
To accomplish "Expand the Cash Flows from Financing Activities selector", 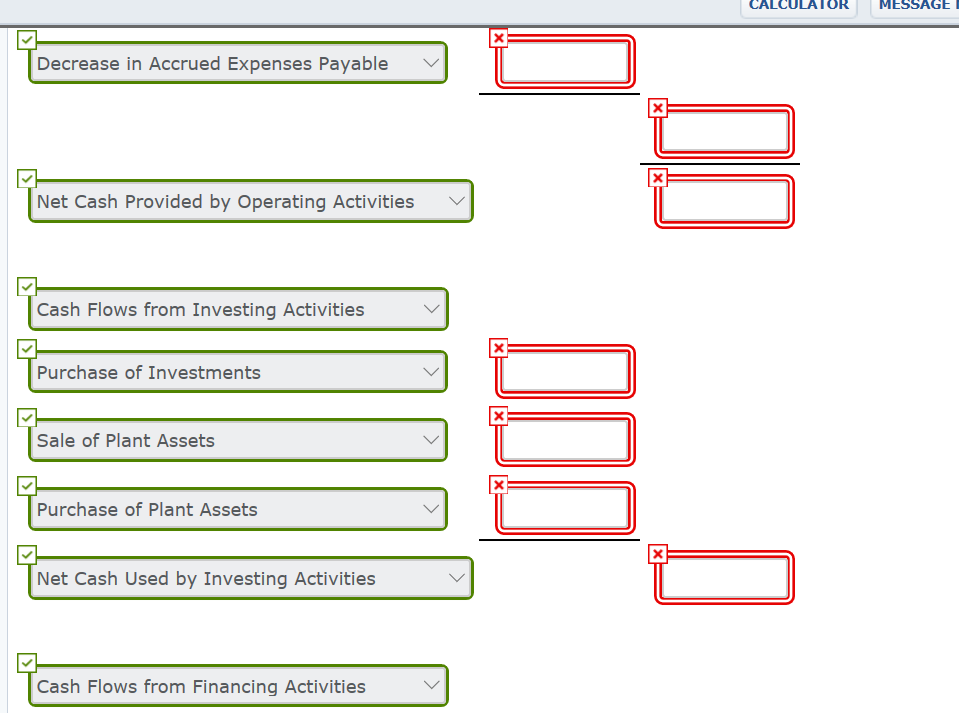I will [431, 685].
